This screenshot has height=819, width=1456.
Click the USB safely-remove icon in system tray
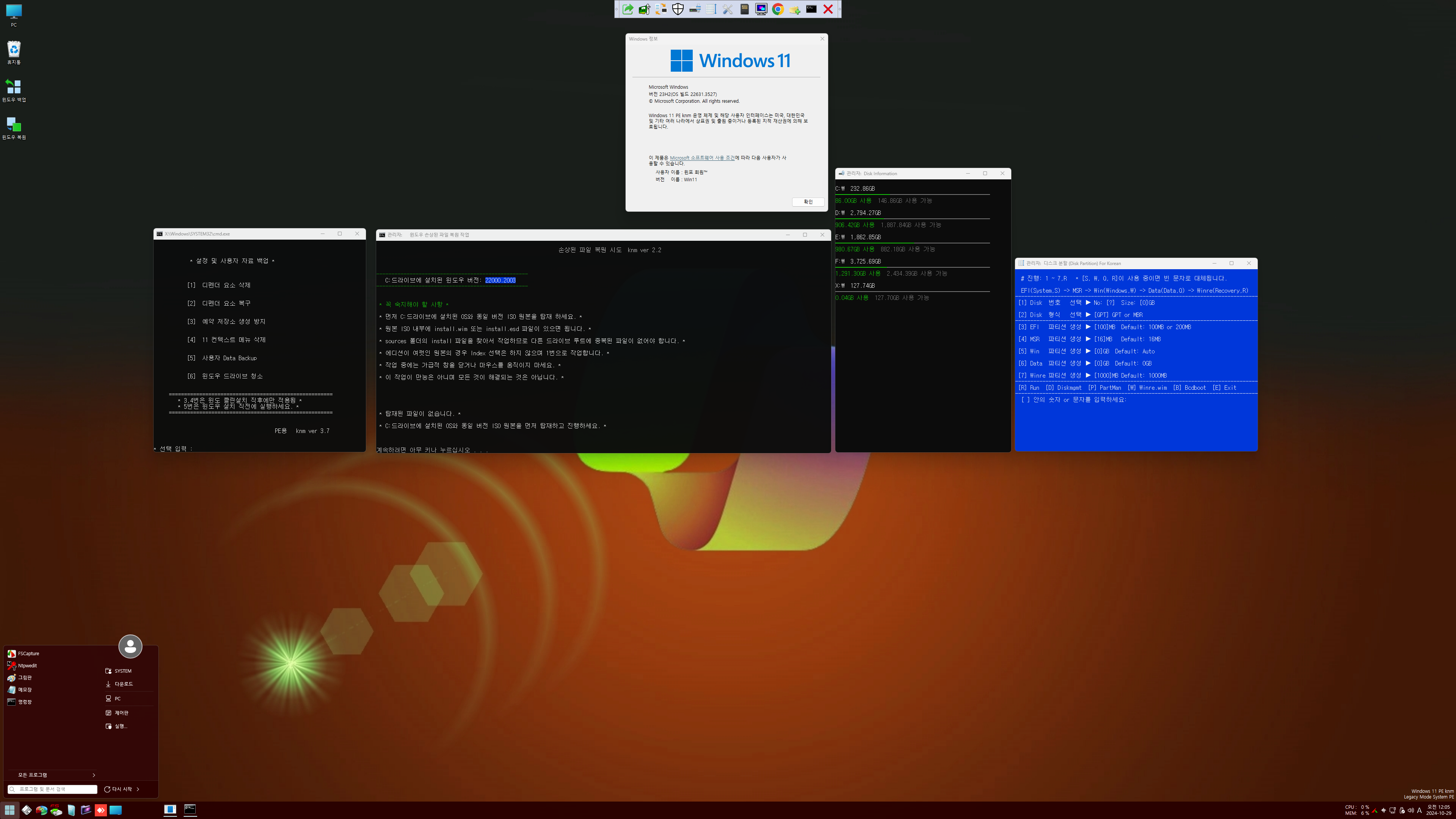(1402, 810)
